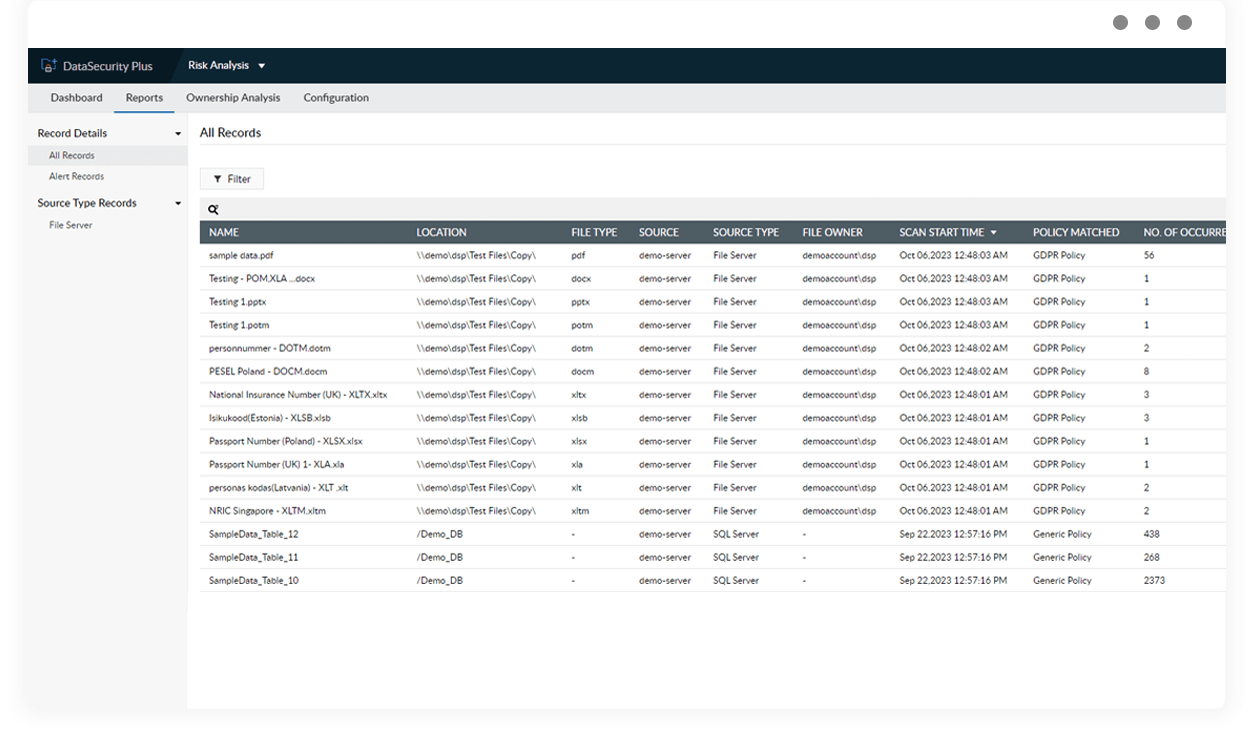Screen dimensions: 1254x738
Task: Collapse the Record Details section
Action: click(178, 132)
